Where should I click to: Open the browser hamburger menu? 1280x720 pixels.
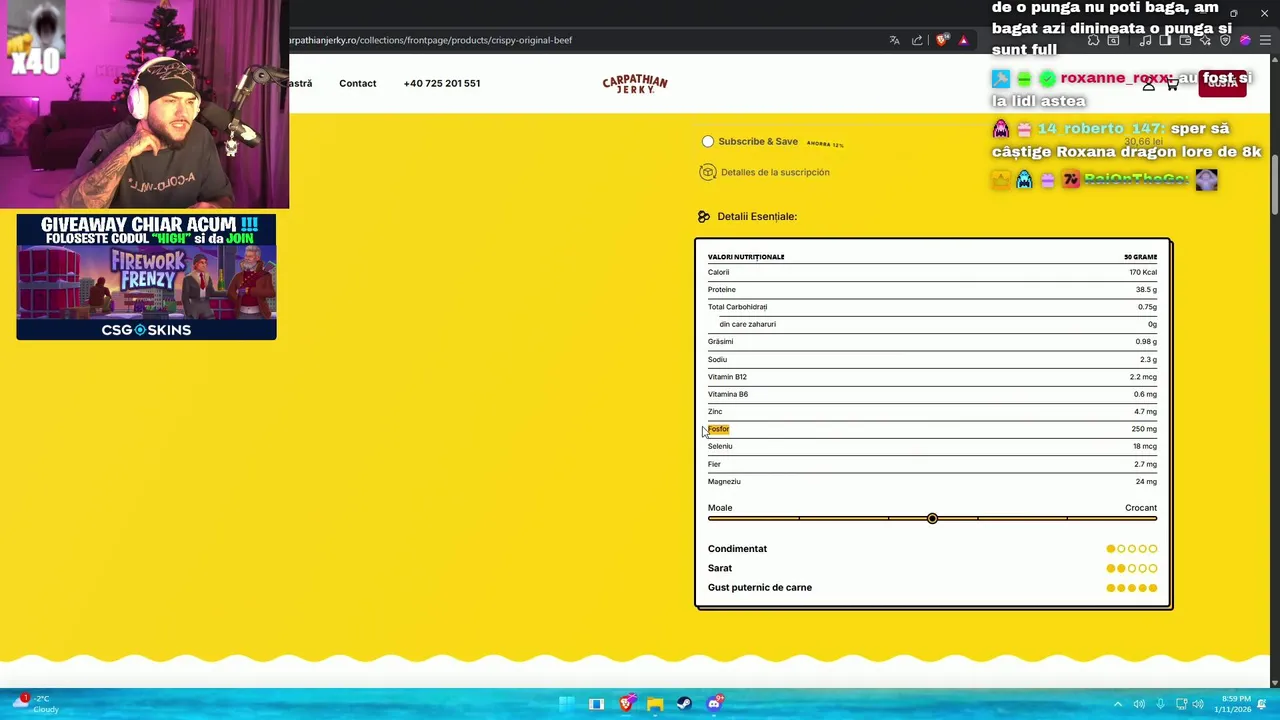pyautogui.click(x=1265, y=40)
